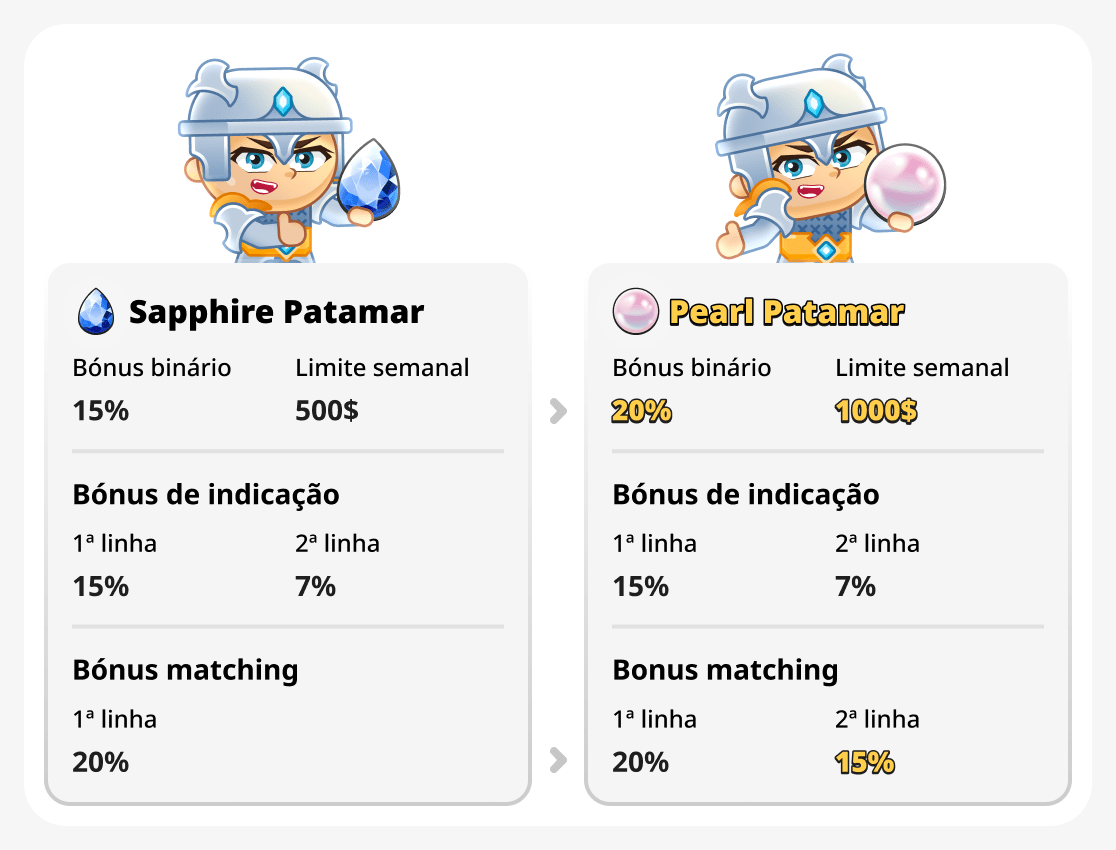Screen dimensions: 1116x850
Task: Click the Bónus matching heading on the left card
Action: tap(185, 670)
